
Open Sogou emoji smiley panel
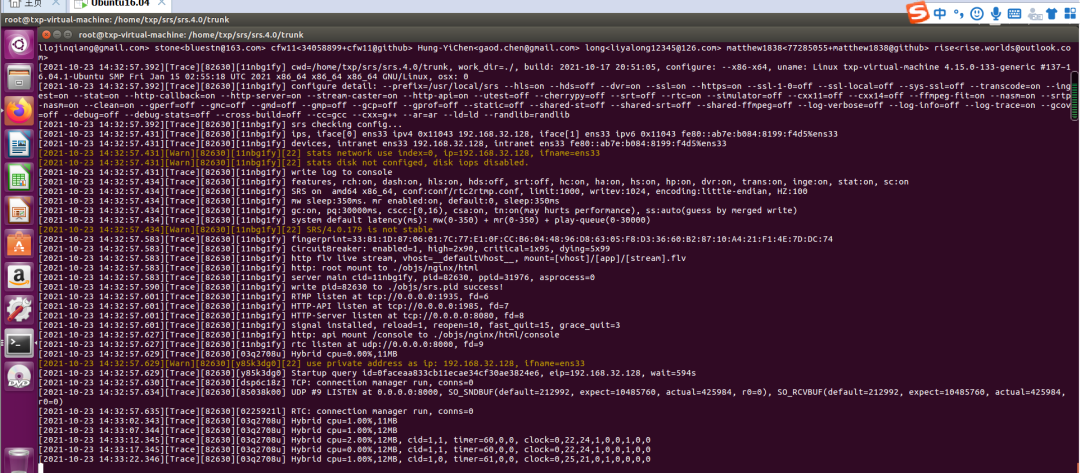(x=977, y=13)
